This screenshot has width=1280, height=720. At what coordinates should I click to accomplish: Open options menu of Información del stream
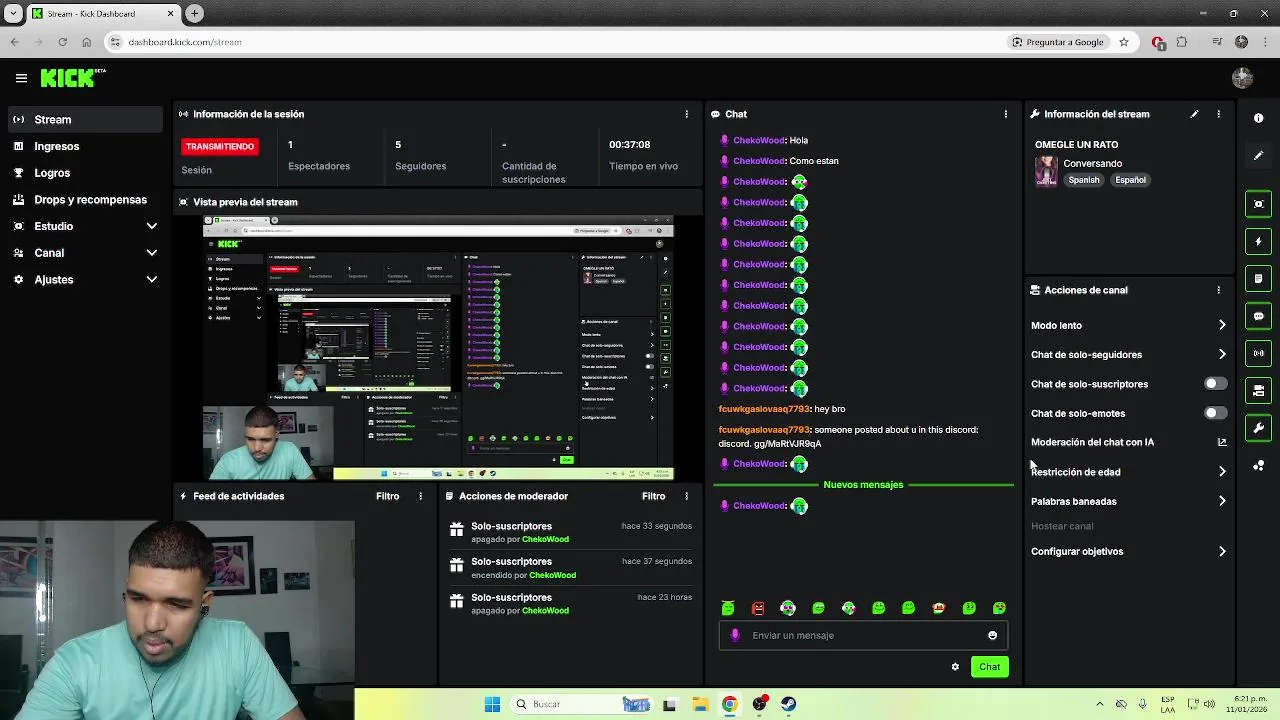coord(1218,114)
